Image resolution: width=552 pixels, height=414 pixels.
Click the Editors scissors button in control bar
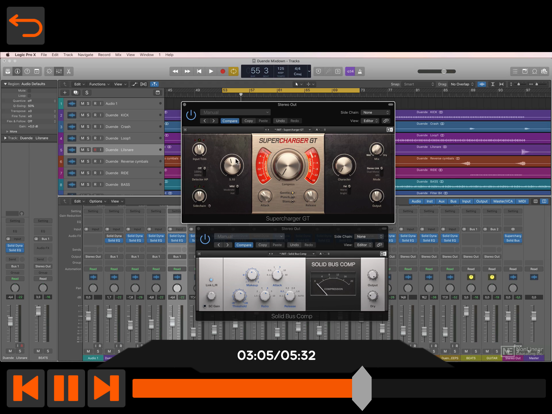tap(69, 71)
